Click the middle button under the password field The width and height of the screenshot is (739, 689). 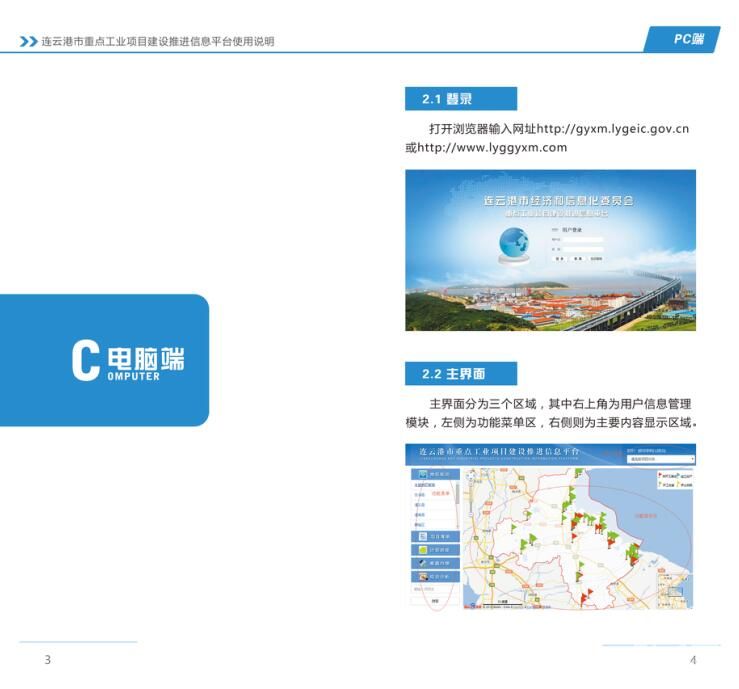click(x=578, y=259)
